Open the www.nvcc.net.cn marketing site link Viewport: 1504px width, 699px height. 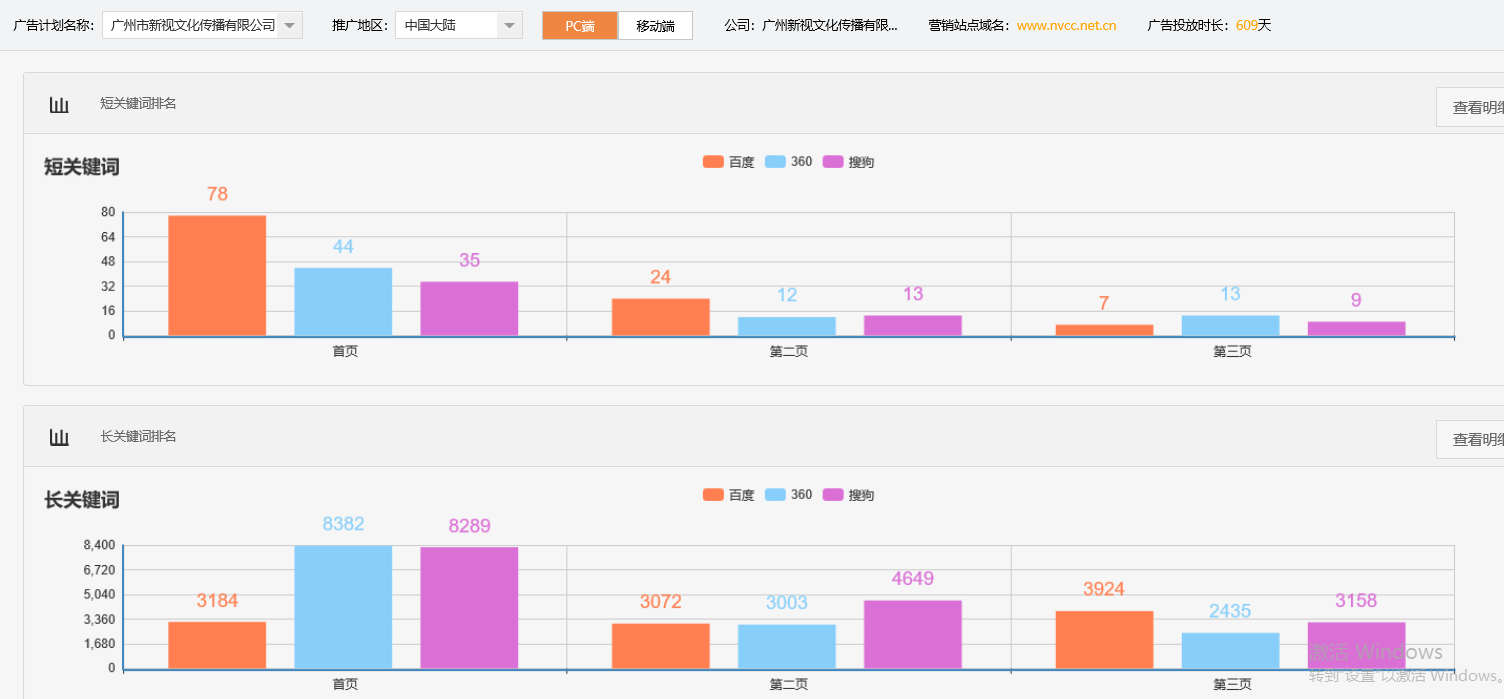coord(1065,25)
